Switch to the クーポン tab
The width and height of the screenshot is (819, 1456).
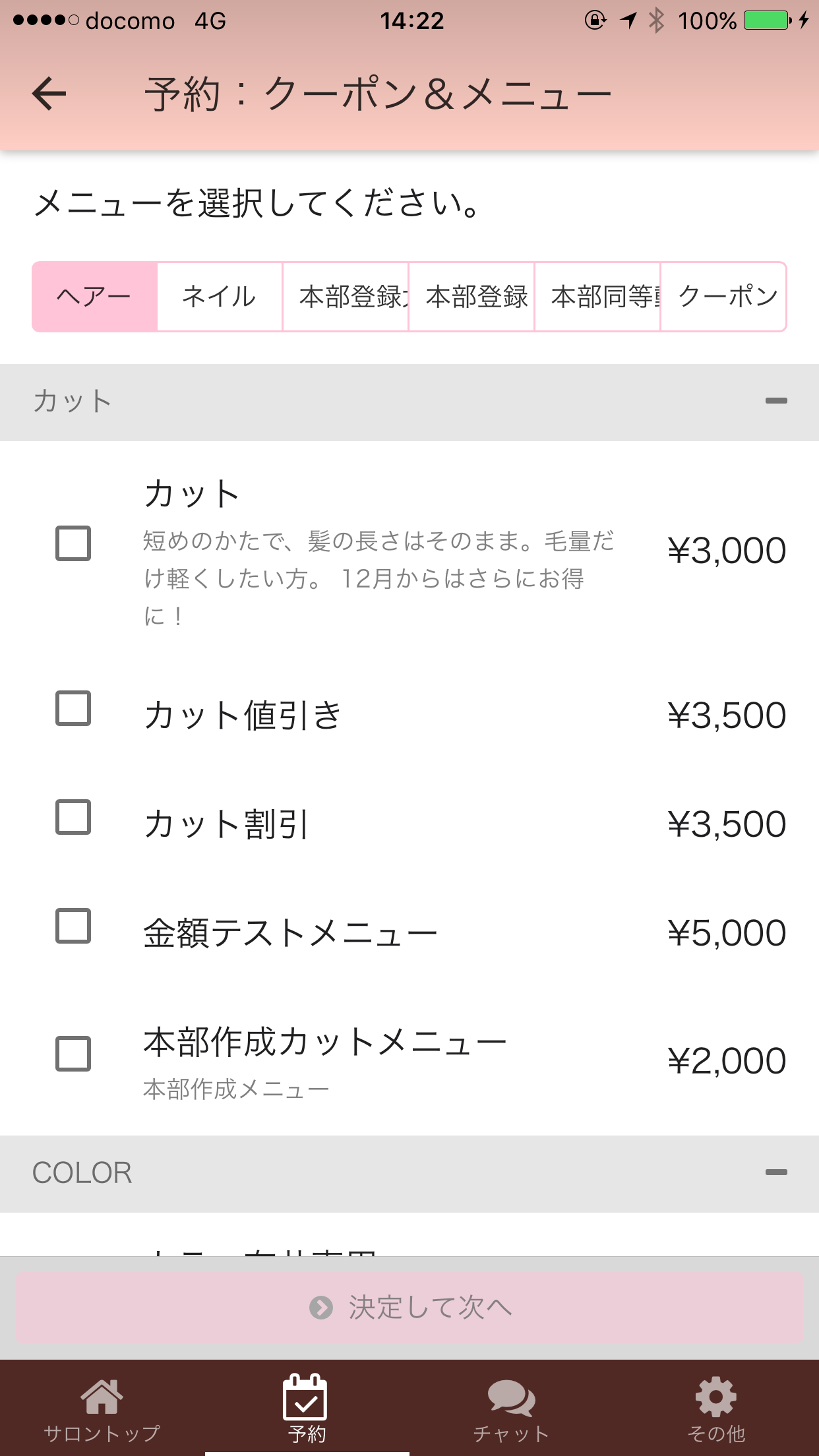pyautogui.click(x=724, y=297)
